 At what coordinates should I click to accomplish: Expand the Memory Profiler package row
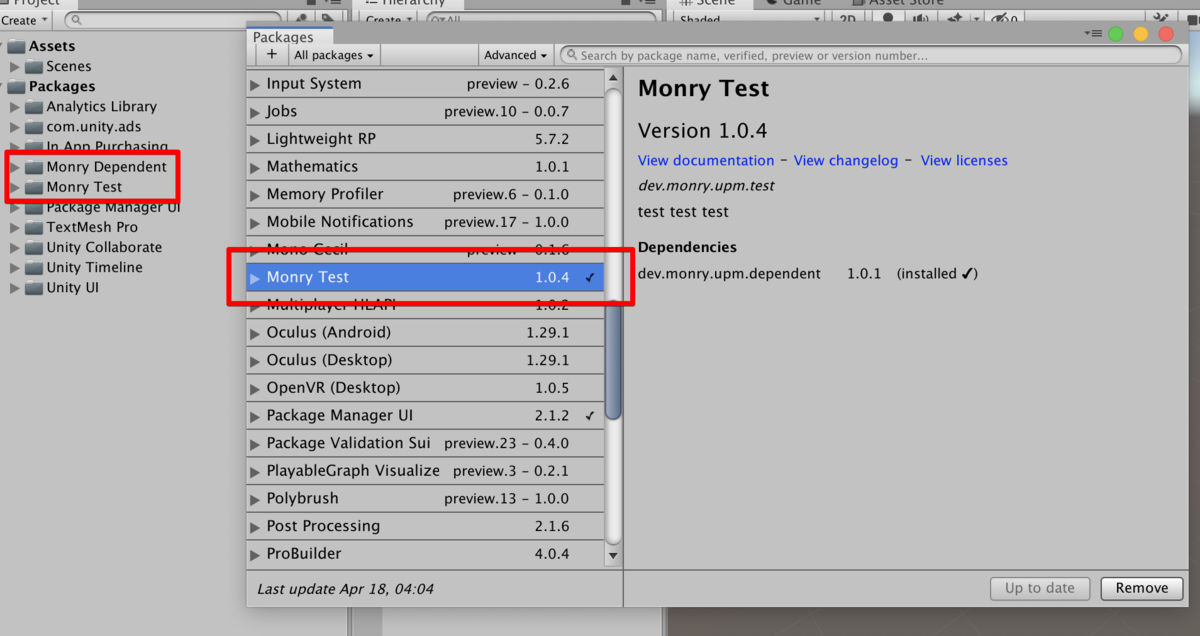(256, 194)
